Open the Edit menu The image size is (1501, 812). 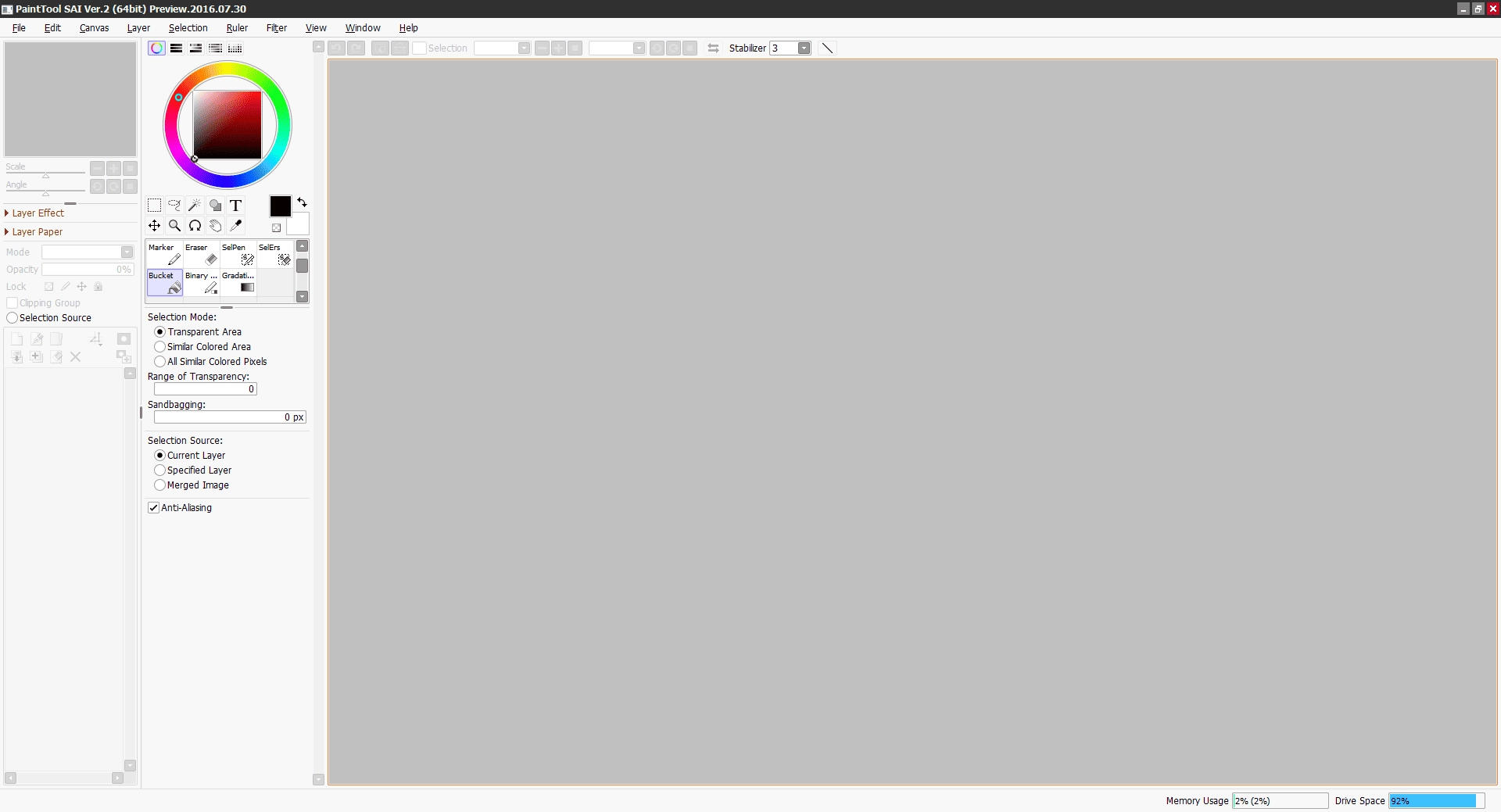[x=52, y=28]
